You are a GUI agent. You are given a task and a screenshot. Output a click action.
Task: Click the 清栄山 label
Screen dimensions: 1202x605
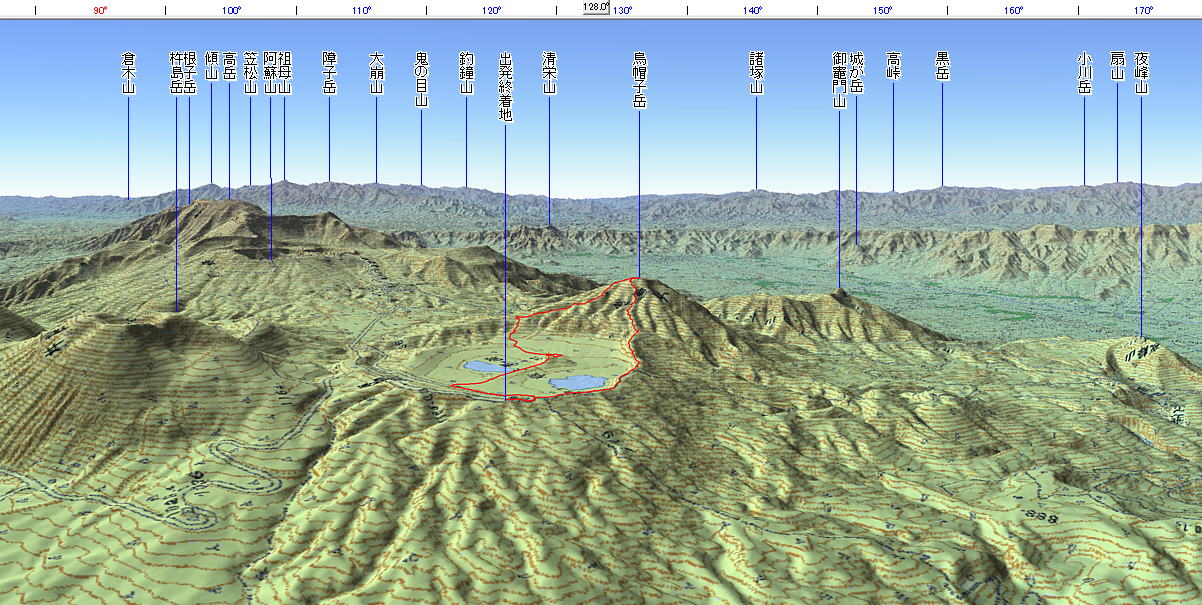548,74
